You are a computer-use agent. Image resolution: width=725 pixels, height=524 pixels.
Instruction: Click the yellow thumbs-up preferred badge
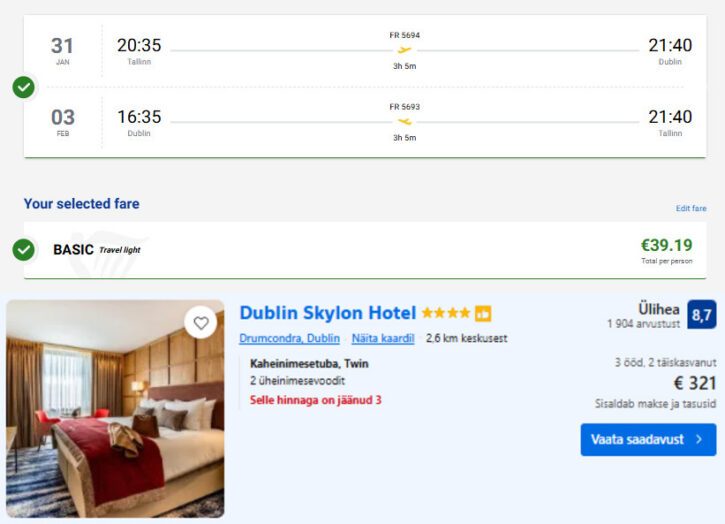483,313
